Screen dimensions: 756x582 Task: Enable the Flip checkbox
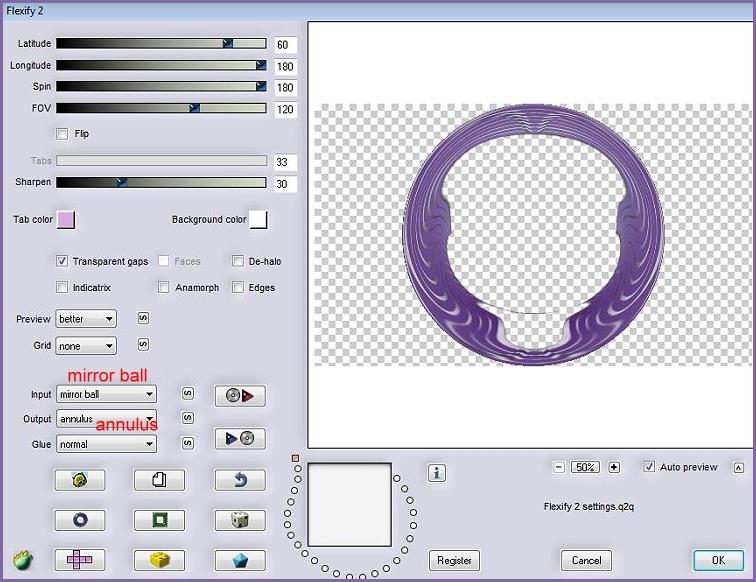[63, 133]
